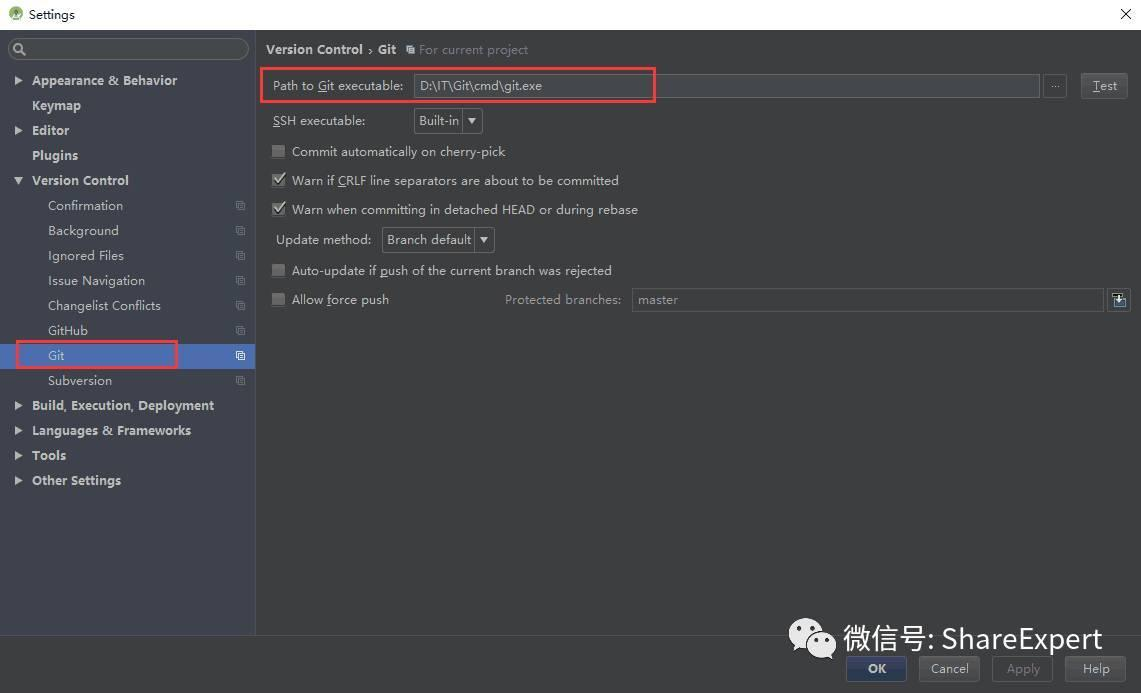This screenshot has width=1141, height=693.
Task: Select Confirmation under Version Control
Action: (x=85, y=205)
